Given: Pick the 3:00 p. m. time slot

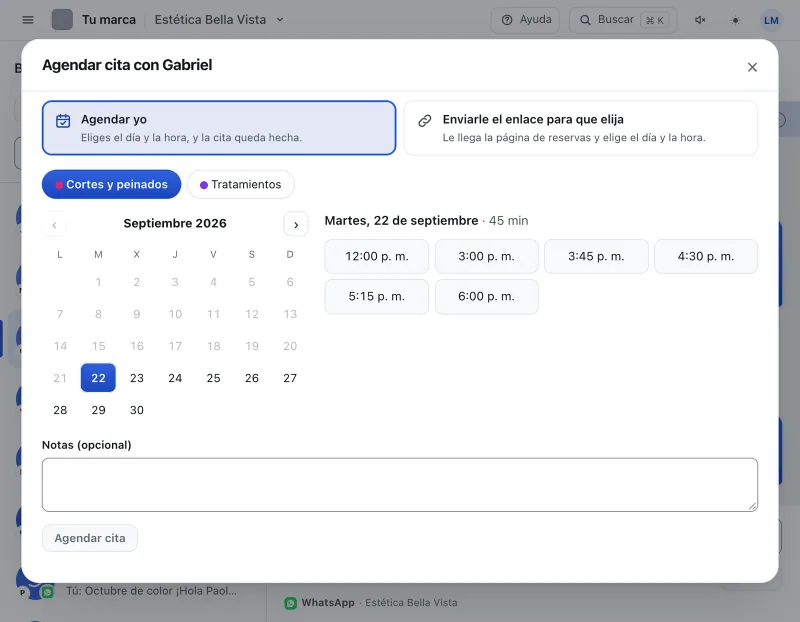Looking at the screenshot, I should point(486,256).
